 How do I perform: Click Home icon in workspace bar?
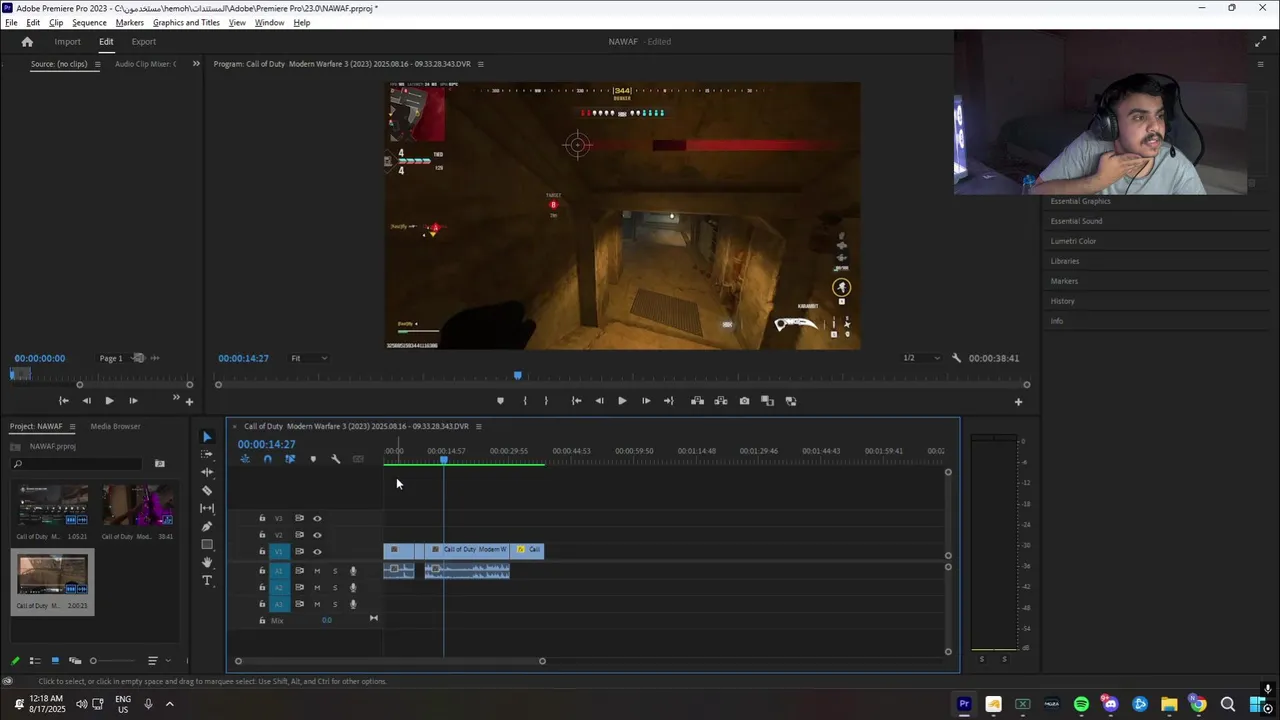(27, 42)
